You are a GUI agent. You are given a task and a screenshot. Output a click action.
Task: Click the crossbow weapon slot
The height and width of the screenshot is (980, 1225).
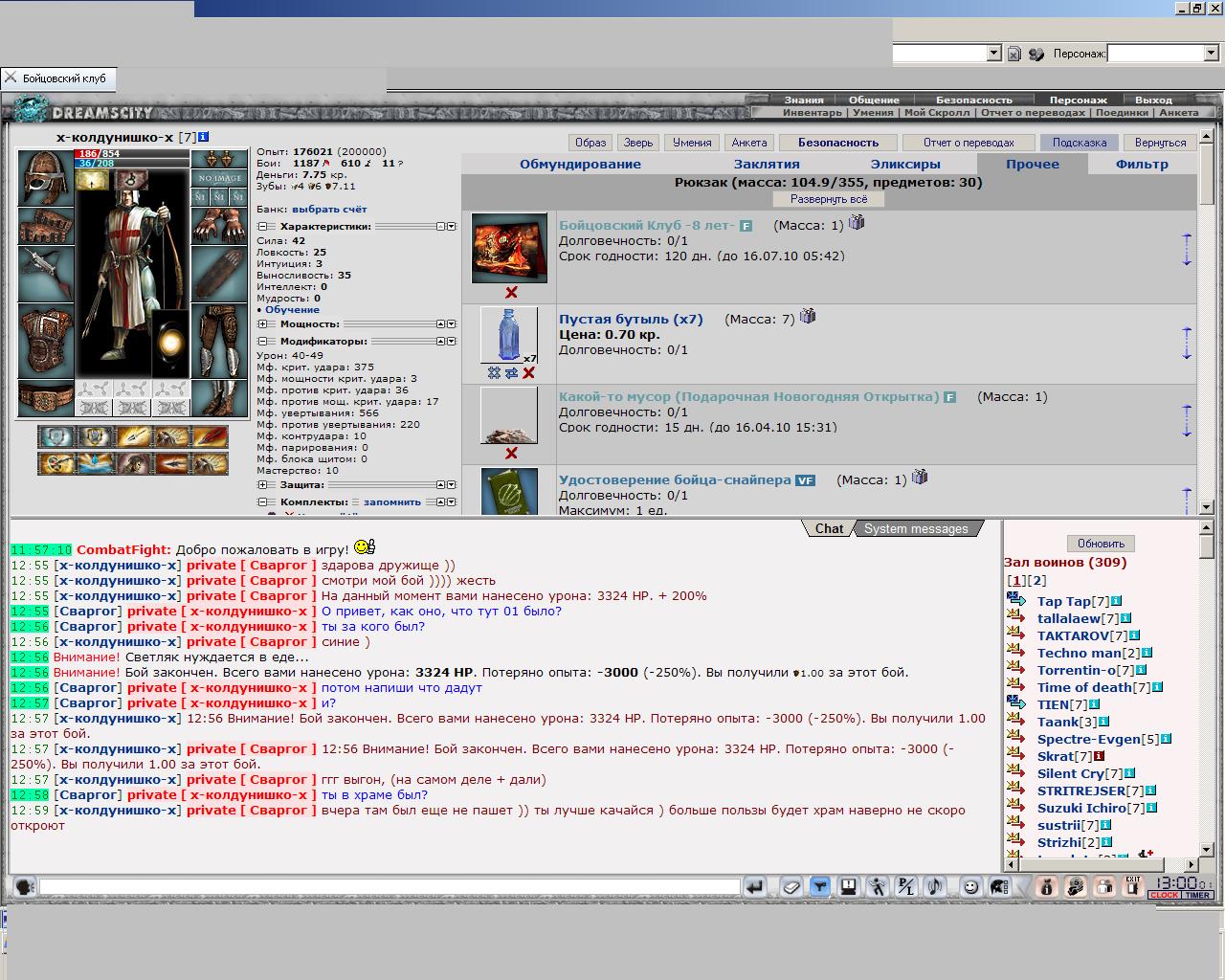point(46,274)
